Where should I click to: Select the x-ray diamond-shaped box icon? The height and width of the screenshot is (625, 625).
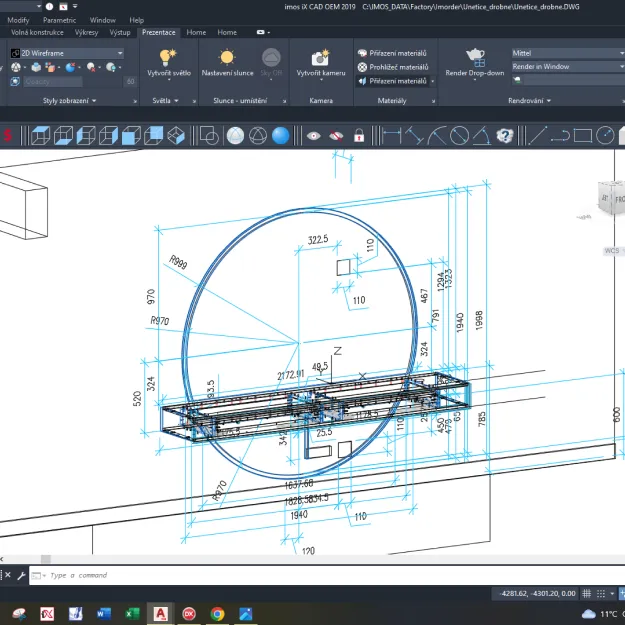(176, 136)
